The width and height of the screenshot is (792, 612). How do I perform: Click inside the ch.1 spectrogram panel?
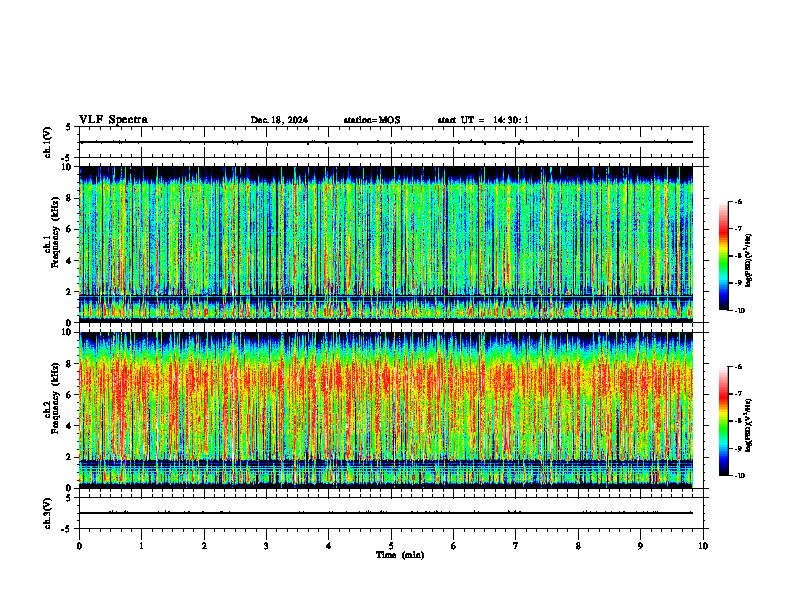(x=386, y=244)
